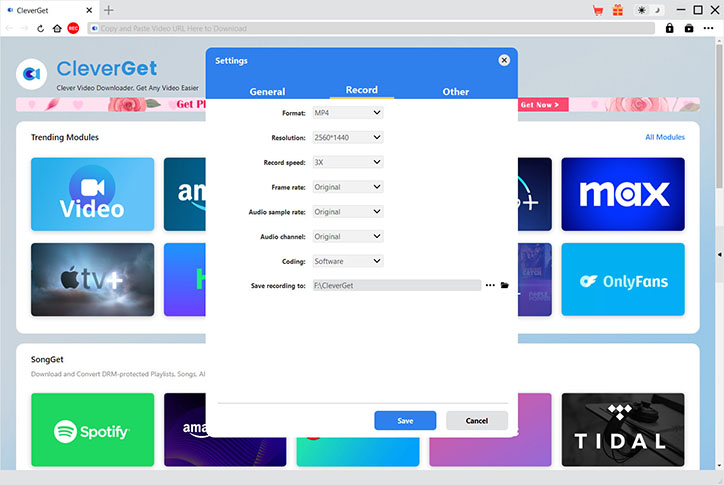Close the Settings dialog with X
This screenshot has height=485, width=724.
[x=504, y=60]
